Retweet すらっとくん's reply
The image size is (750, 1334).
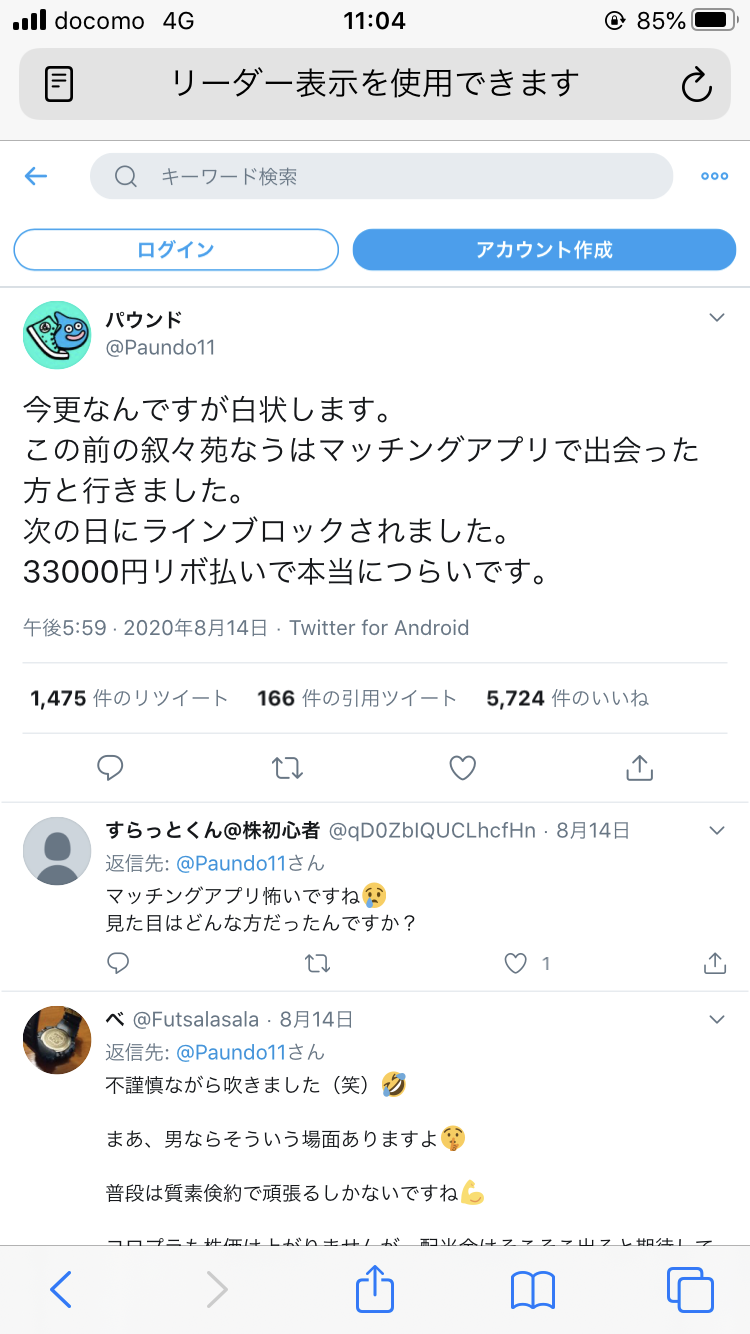click(317, 963)
